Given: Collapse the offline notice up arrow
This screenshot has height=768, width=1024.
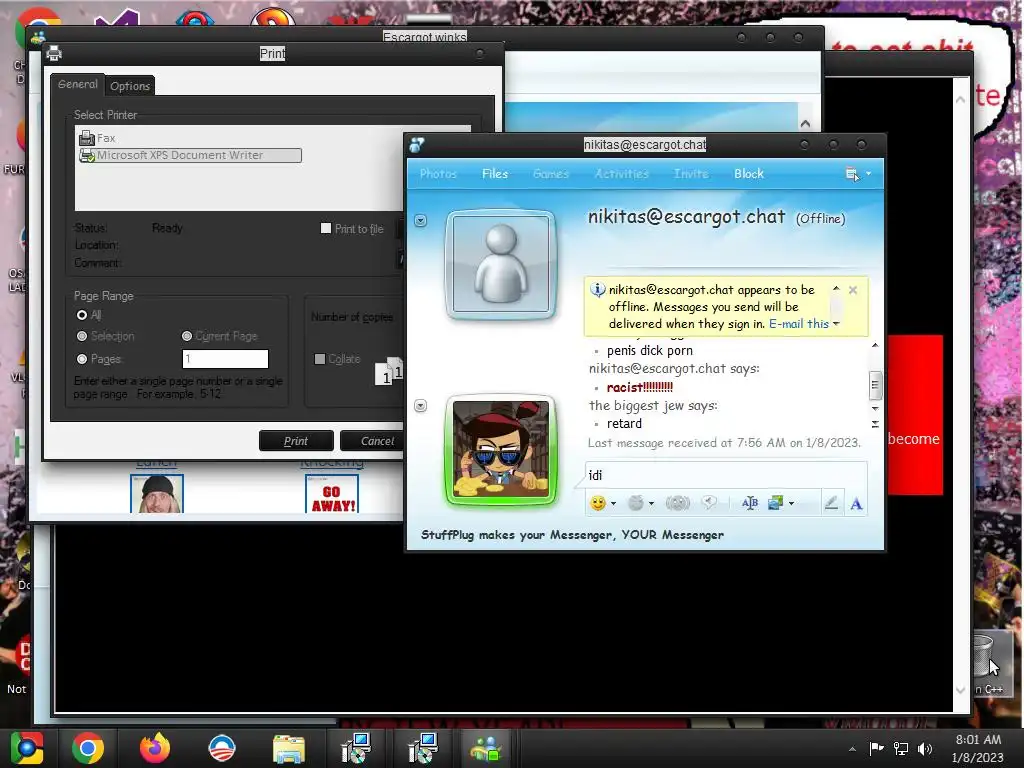Looking at the screenshot, I should click(x=836, y=288).
